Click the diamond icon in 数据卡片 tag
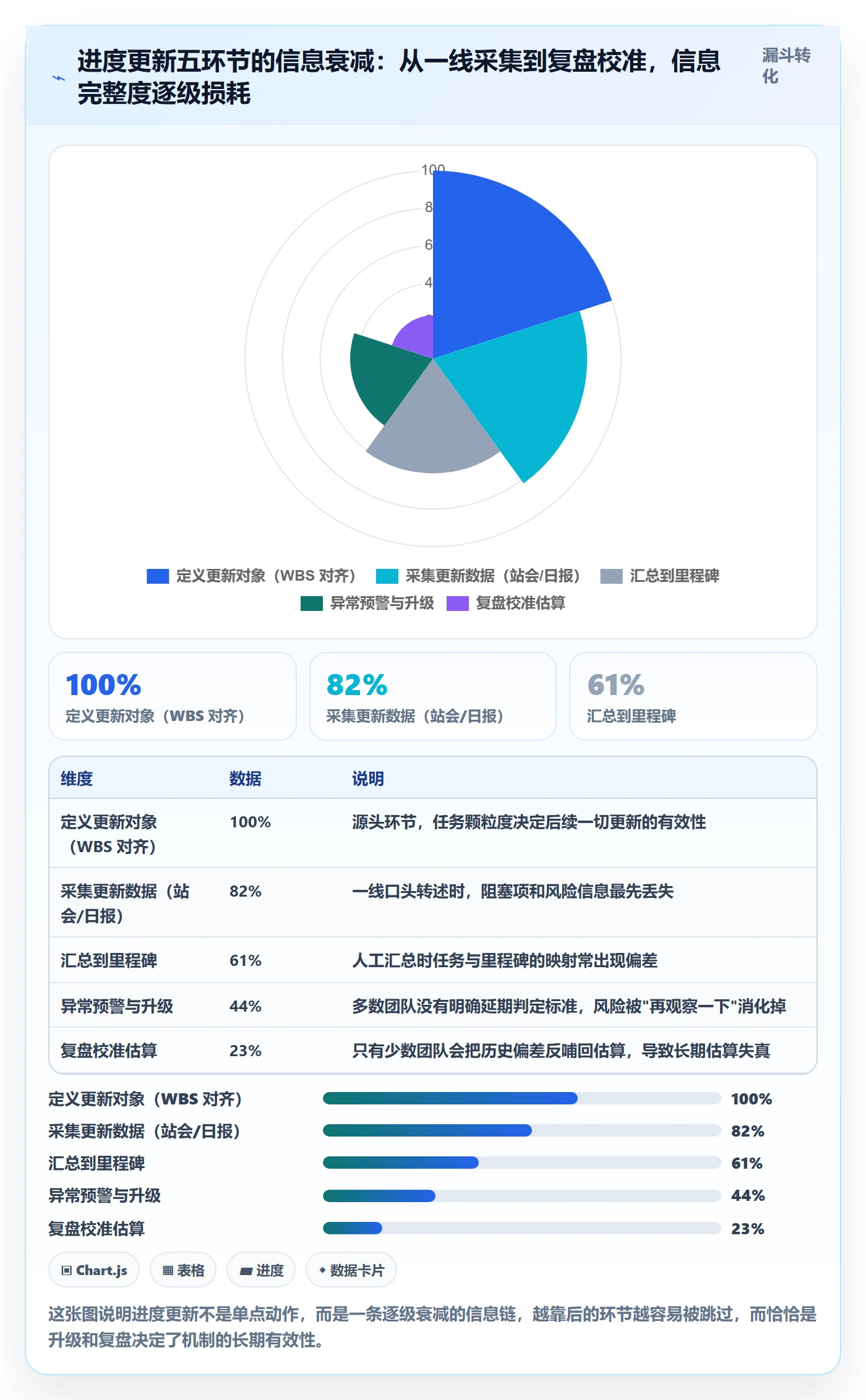The image size is (866, 1400). (322, 1270)
